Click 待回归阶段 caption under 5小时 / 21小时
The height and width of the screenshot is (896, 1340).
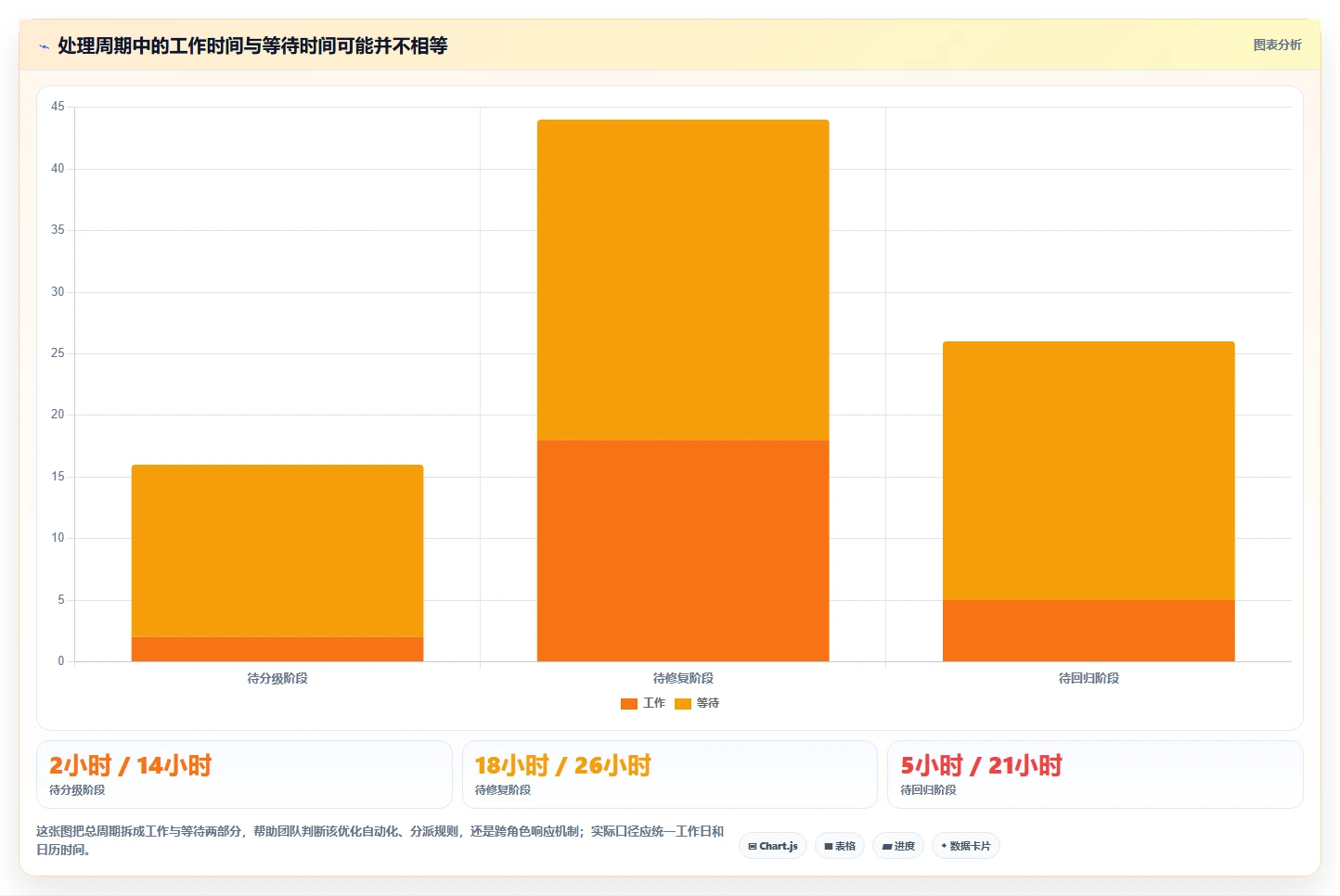[928, 790]
